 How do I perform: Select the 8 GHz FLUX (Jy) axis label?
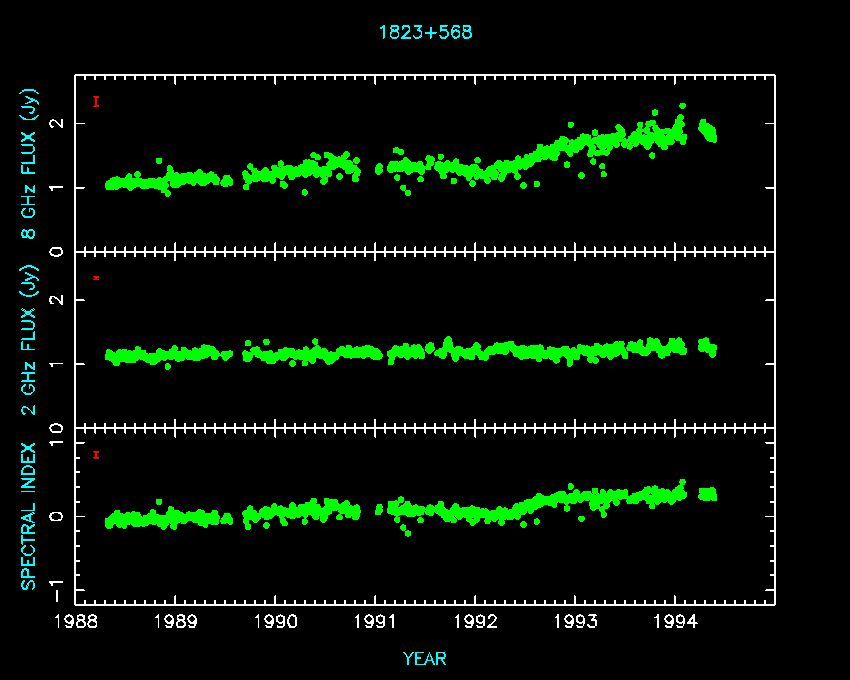(30, 165)
